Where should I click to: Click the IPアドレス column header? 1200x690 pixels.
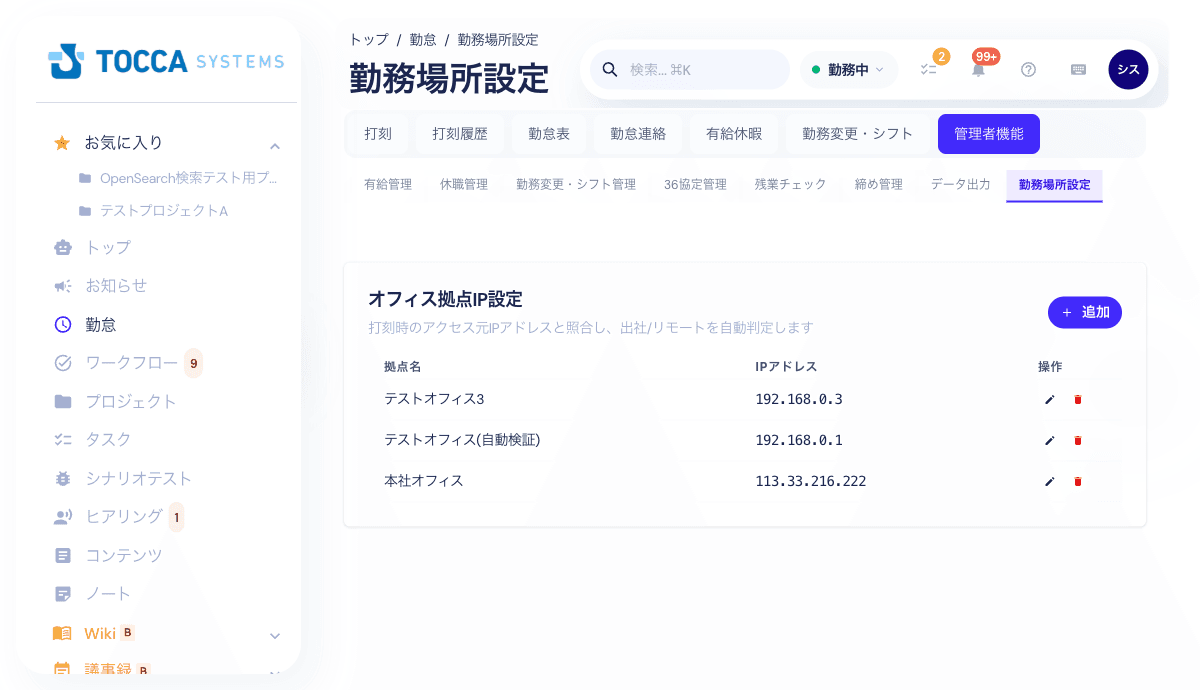pos(786,367)
